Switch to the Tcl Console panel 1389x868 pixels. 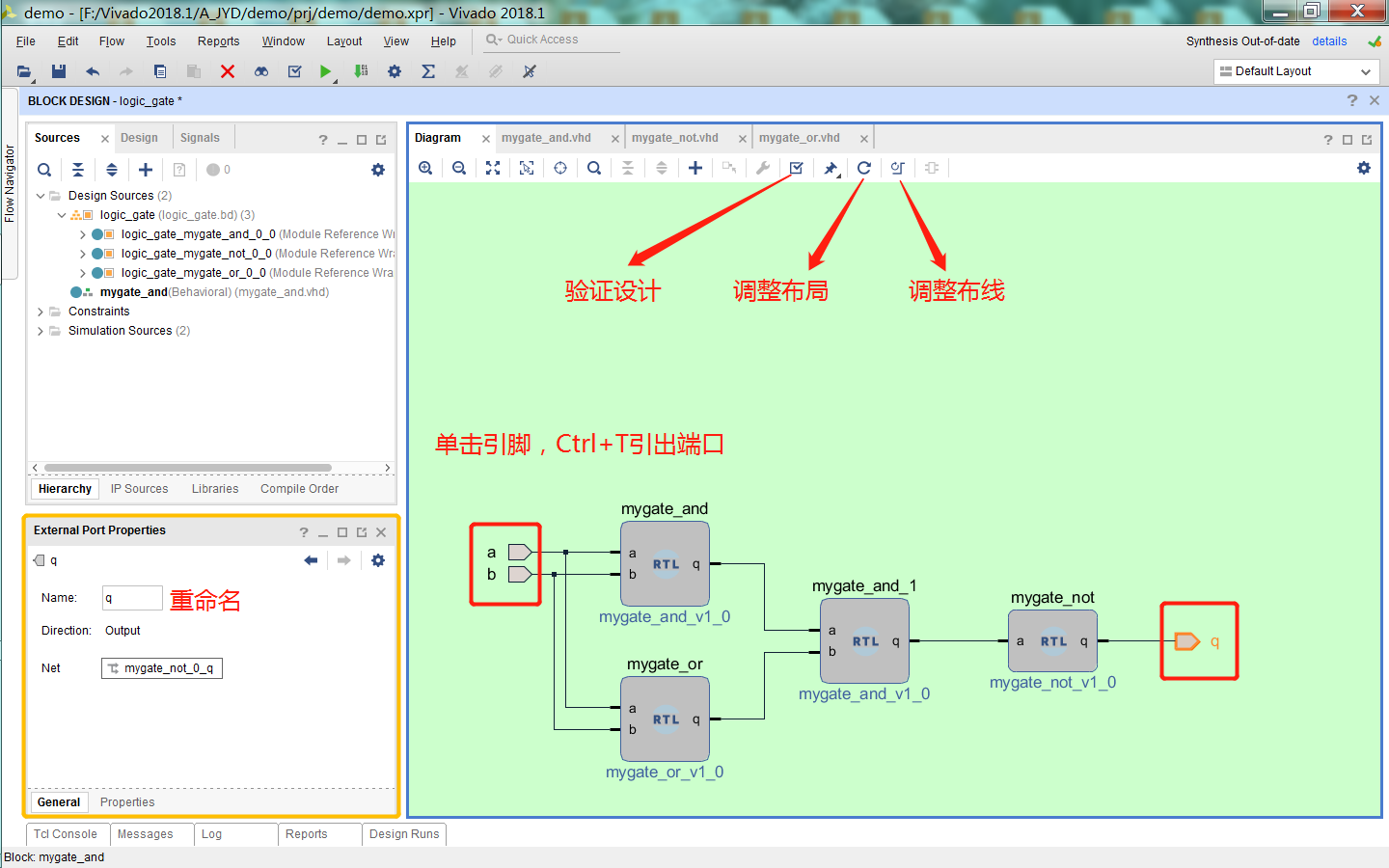[x=66, y=833]
